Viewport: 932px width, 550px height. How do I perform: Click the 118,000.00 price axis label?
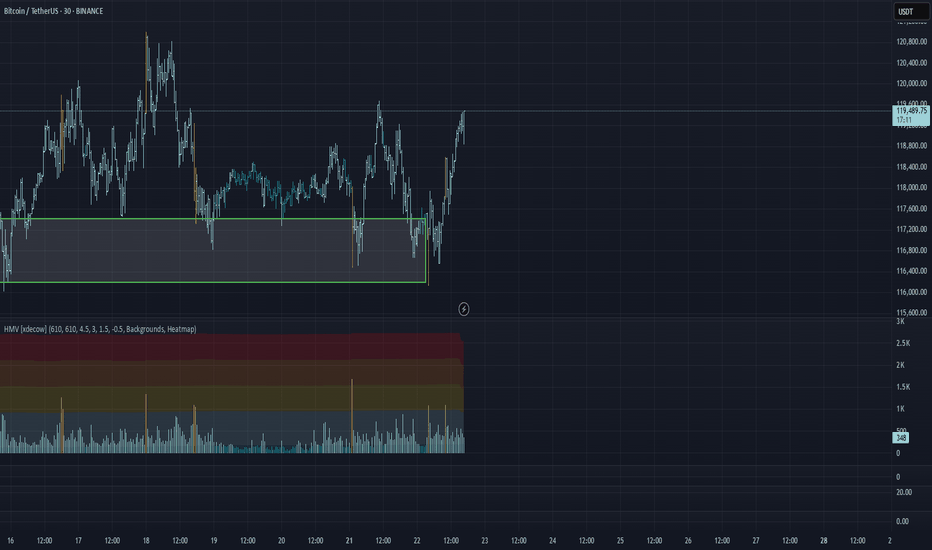pyautogui.click(x=912, y=187)
